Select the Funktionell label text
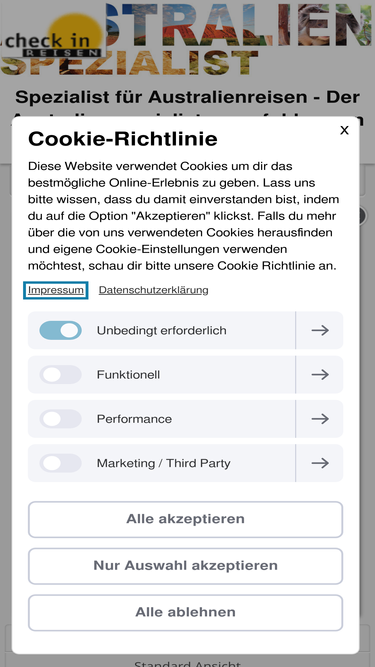The image size is (375, 667). click(x=128, y=375)
